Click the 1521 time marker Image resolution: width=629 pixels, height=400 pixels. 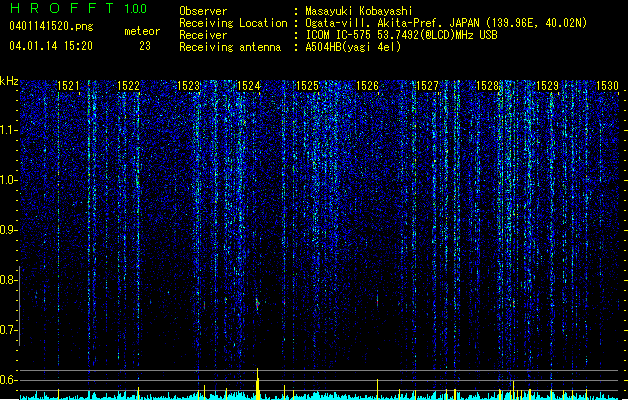(68, 86)
